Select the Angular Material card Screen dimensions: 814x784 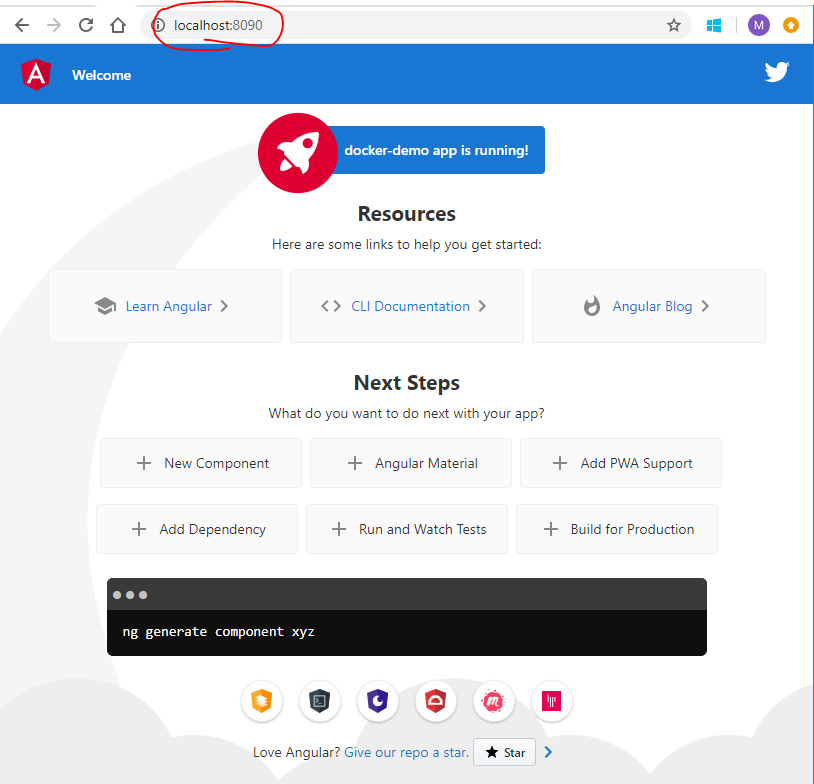(411, 463)
